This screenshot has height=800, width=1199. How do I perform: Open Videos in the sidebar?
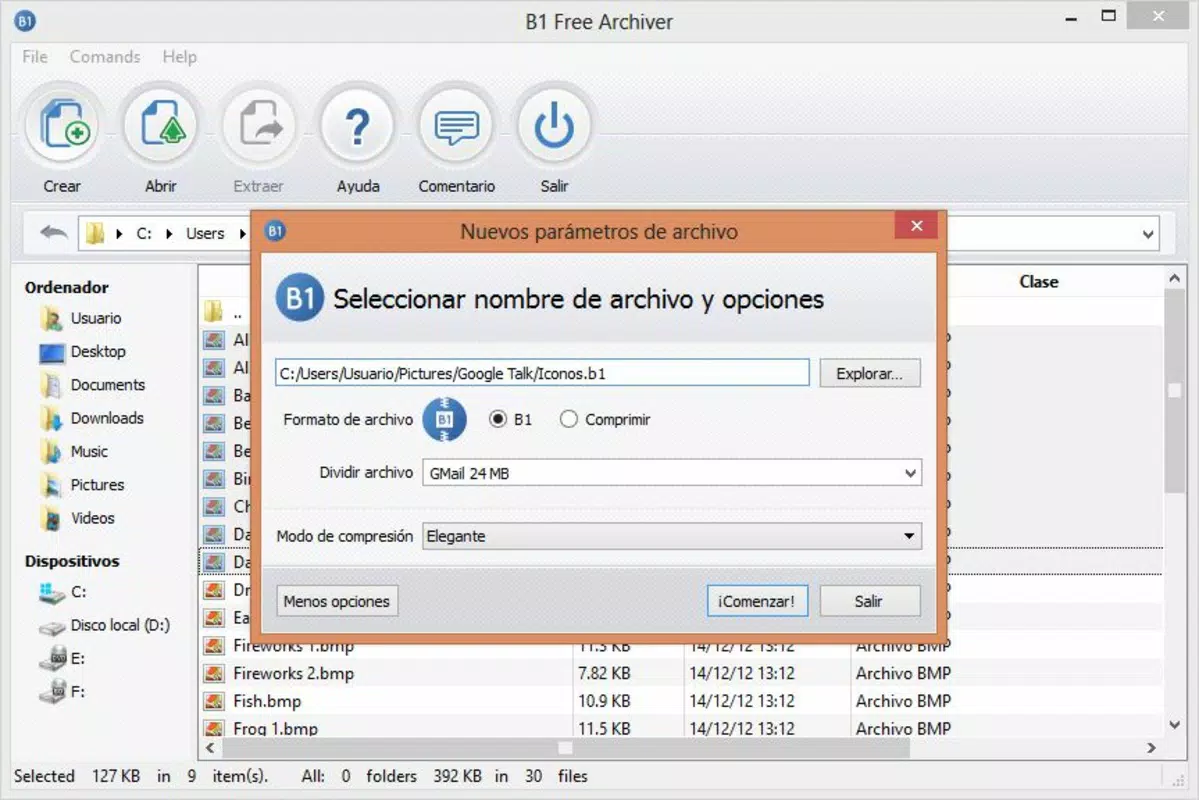coord(78,519)
